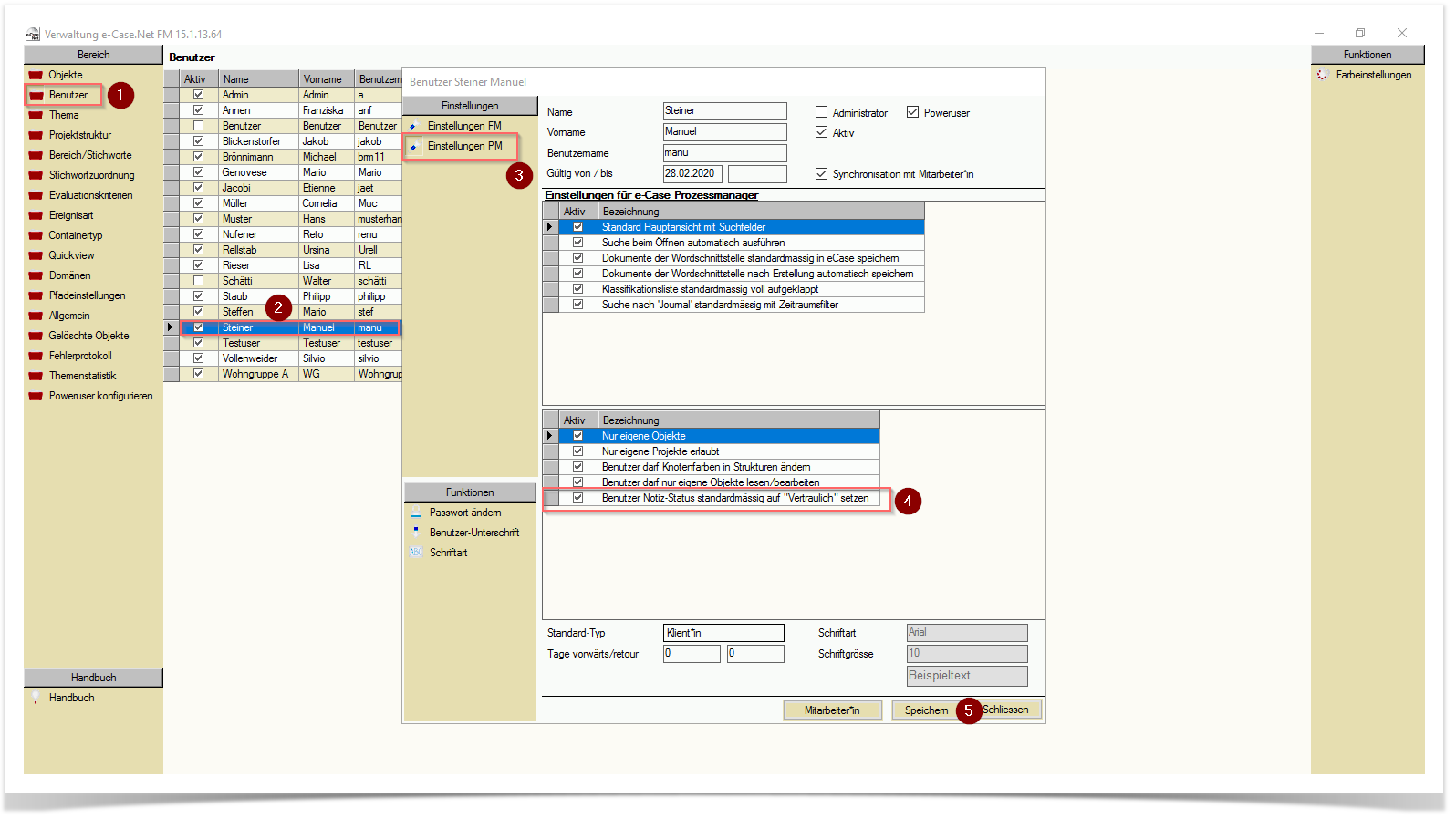
Task: Click the Mitarbeiter*in button
Action: tap(833, 710)
